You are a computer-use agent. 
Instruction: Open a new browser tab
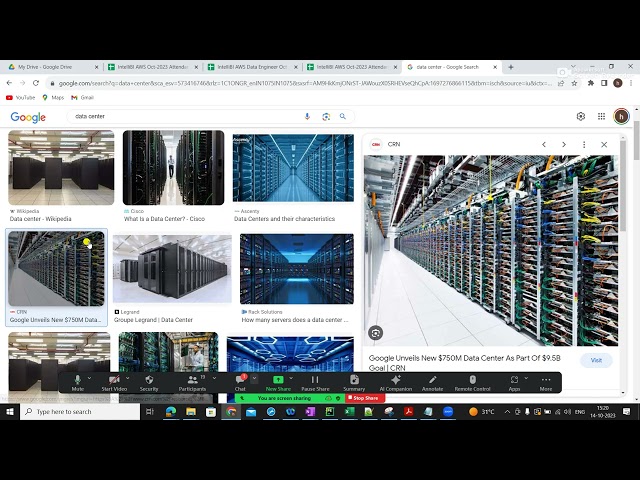(511, 67)
